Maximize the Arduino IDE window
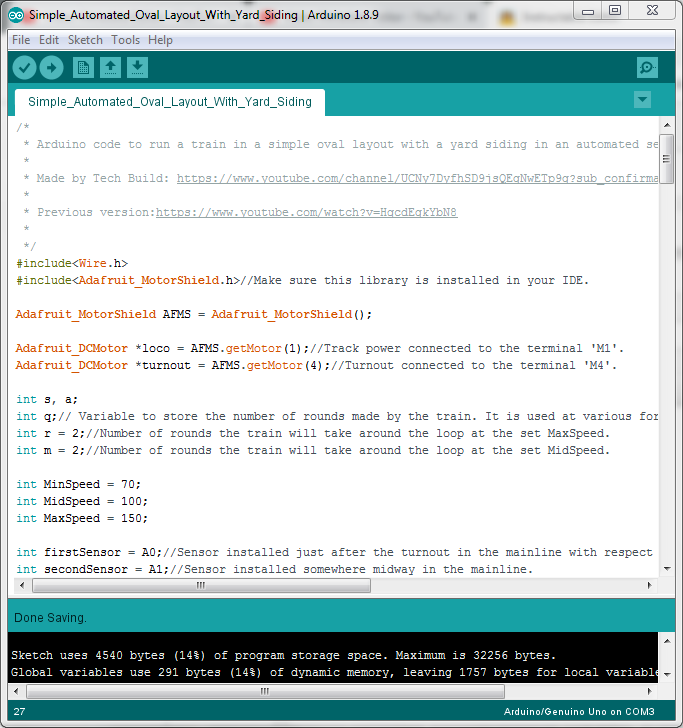Image resolution: width=683 pixels, height=728 pixels. coord(615,10)
